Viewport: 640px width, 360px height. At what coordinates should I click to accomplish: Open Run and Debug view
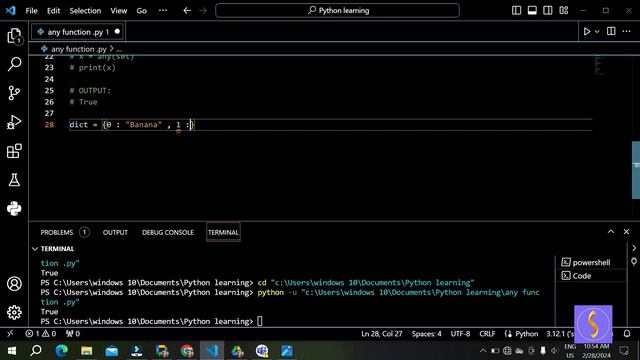pos(14,122)
